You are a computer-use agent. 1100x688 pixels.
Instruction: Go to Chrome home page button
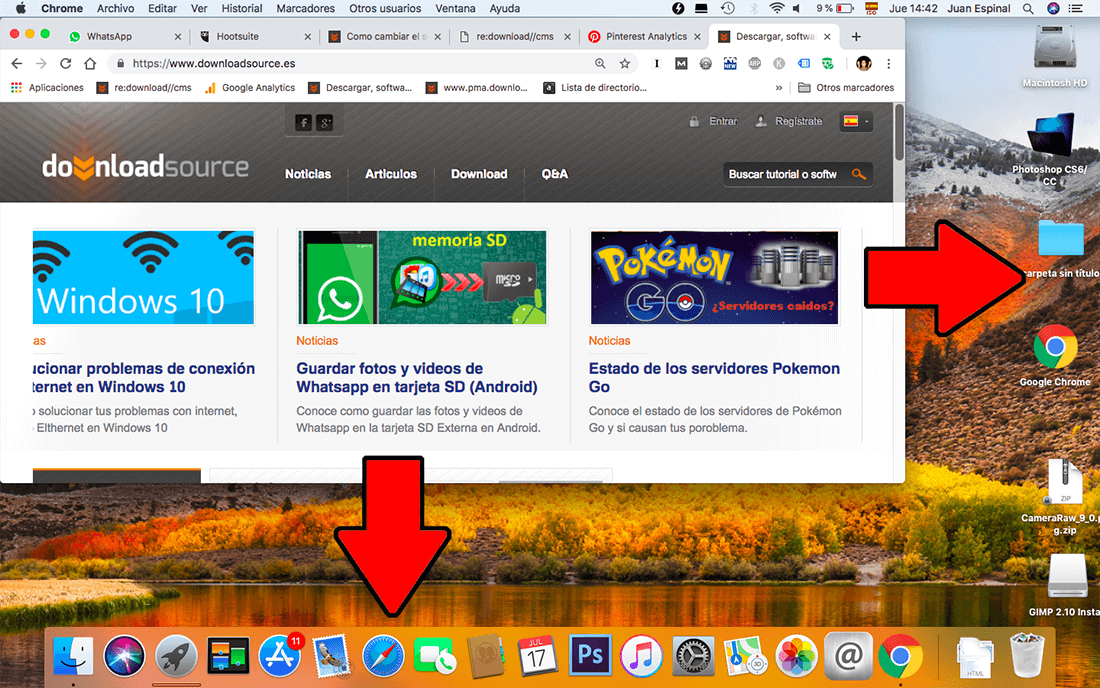[x=90, y=63]
